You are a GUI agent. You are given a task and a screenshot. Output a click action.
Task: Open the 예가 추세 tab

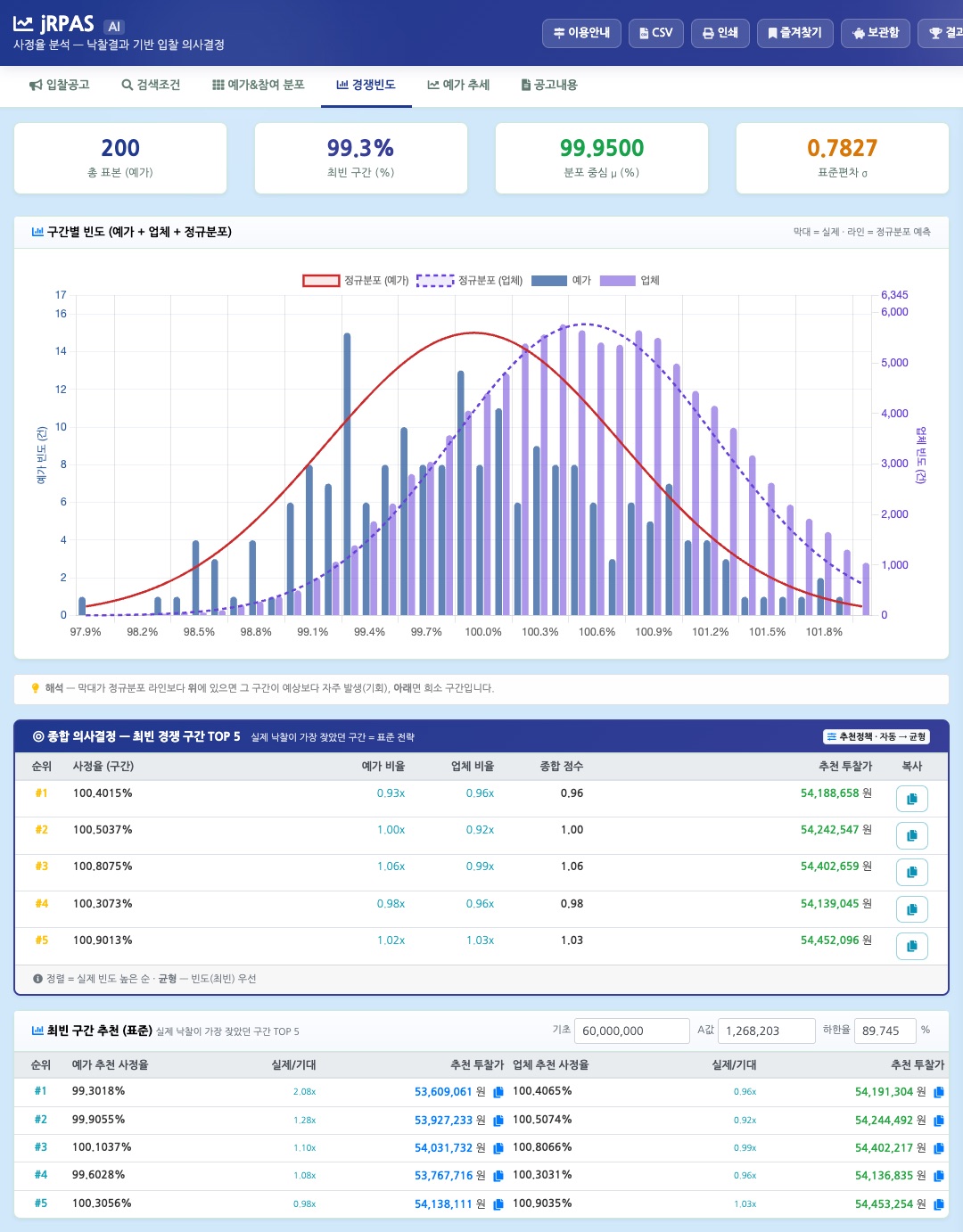(x=458, y=85)
